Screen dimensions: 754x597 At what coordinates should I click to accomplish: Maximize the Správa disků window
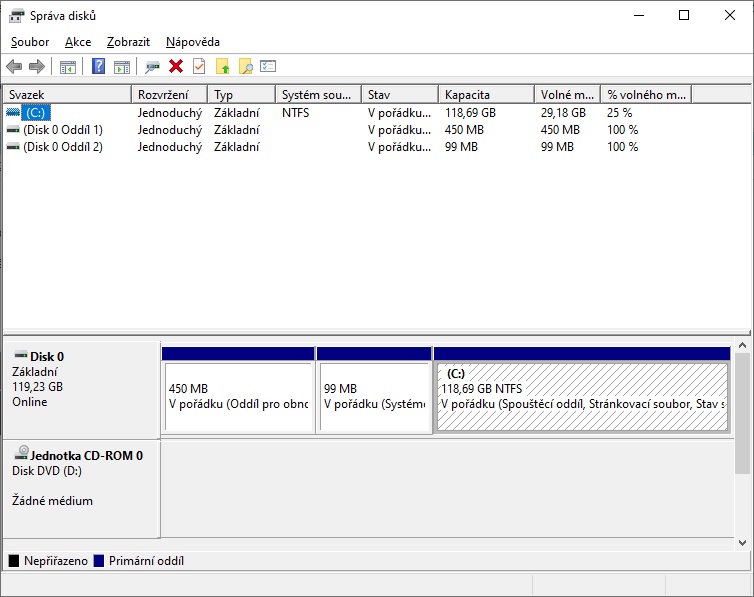684,15
